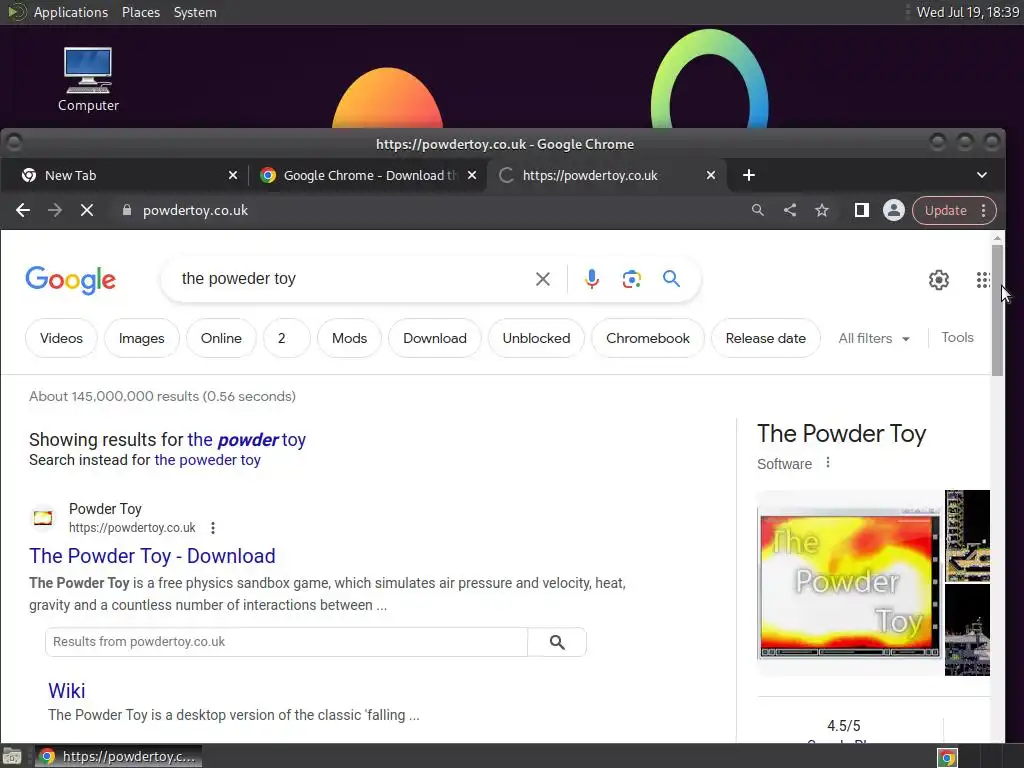Click the page vertical scrollbar thumb
This screenshot has height=768, width=1024.
coord(997,310)
